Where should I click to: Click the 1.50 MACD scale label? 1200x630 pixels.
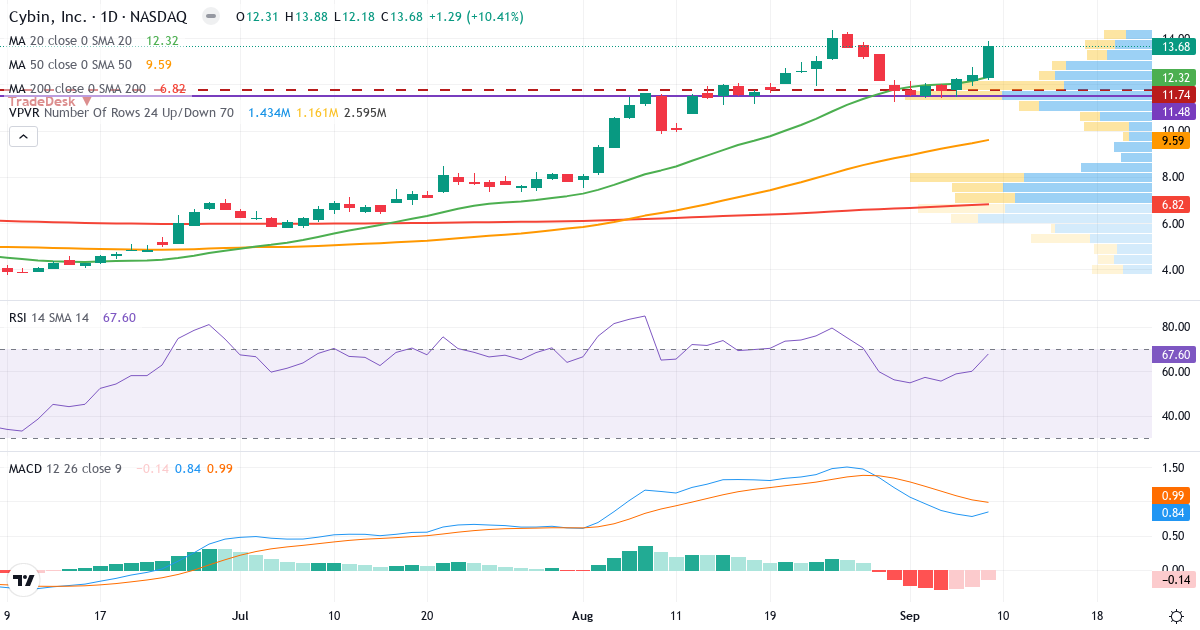(1171, 469)
